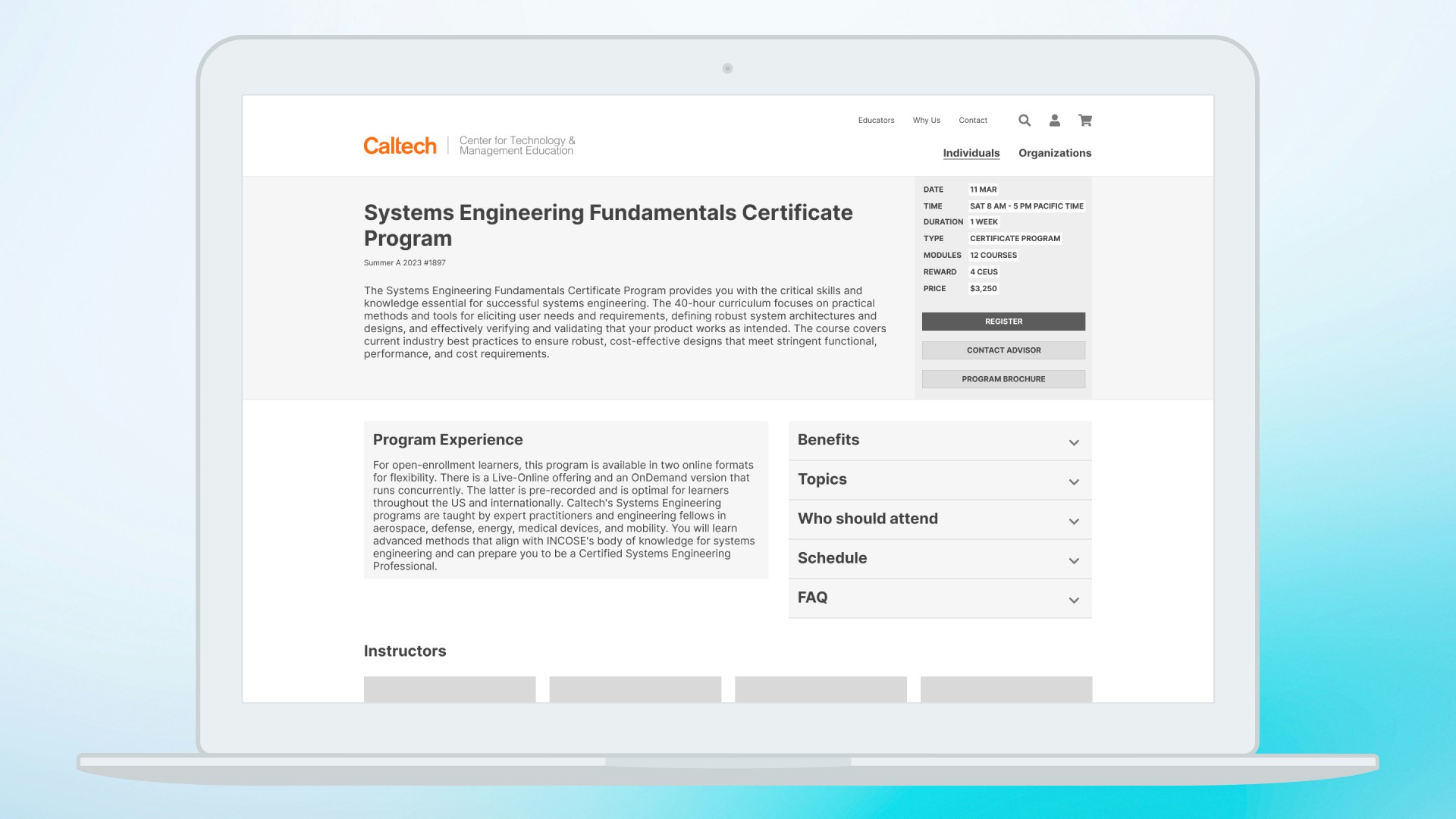Download the Program Brochure
Screen dimensions: 1456x819
(x=1003, y=379)
